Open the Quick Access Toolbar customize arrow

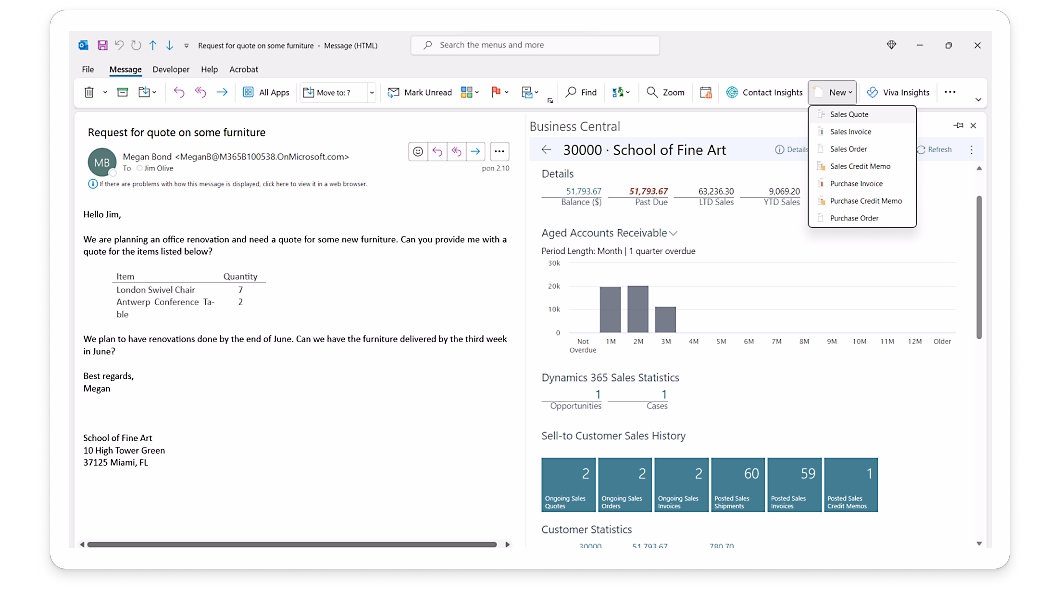[x=187, y=45]
